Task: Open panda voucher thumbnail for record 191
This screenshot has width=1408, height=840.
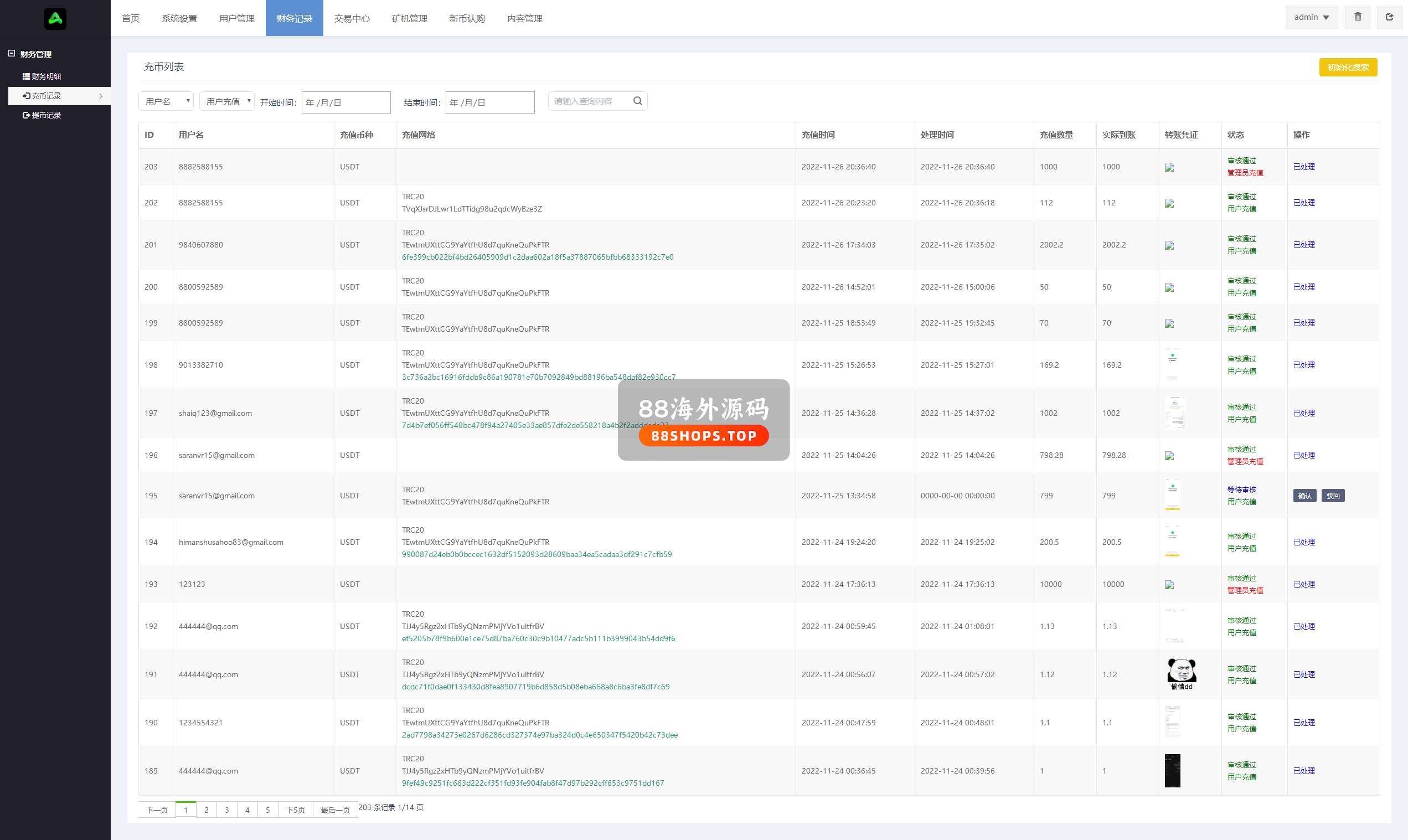Action: pyautogui.click(x=1181, y=673)
